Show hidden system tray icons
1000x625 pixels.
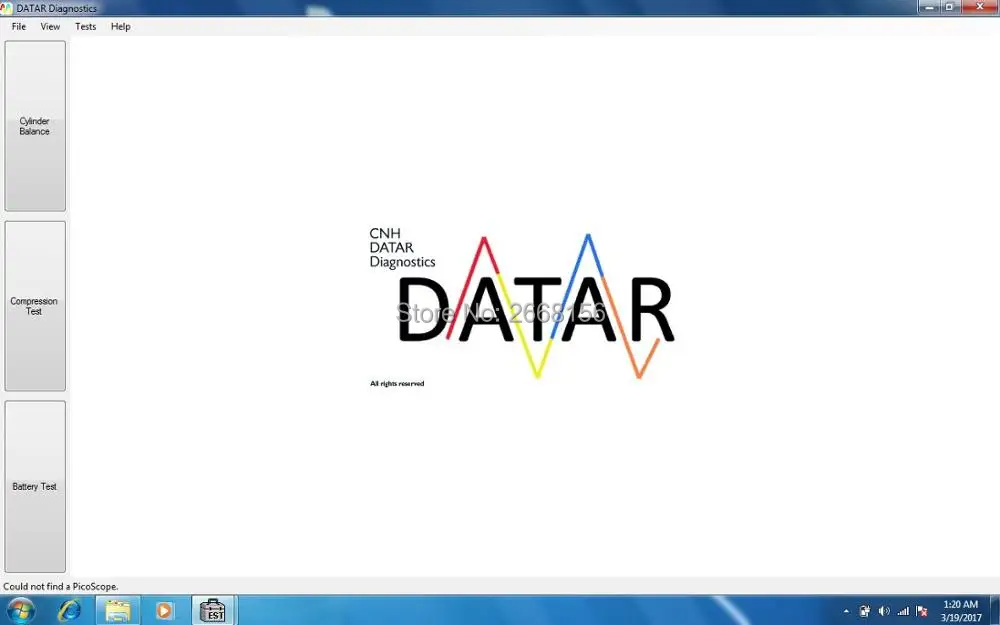[x=846, y=611]
